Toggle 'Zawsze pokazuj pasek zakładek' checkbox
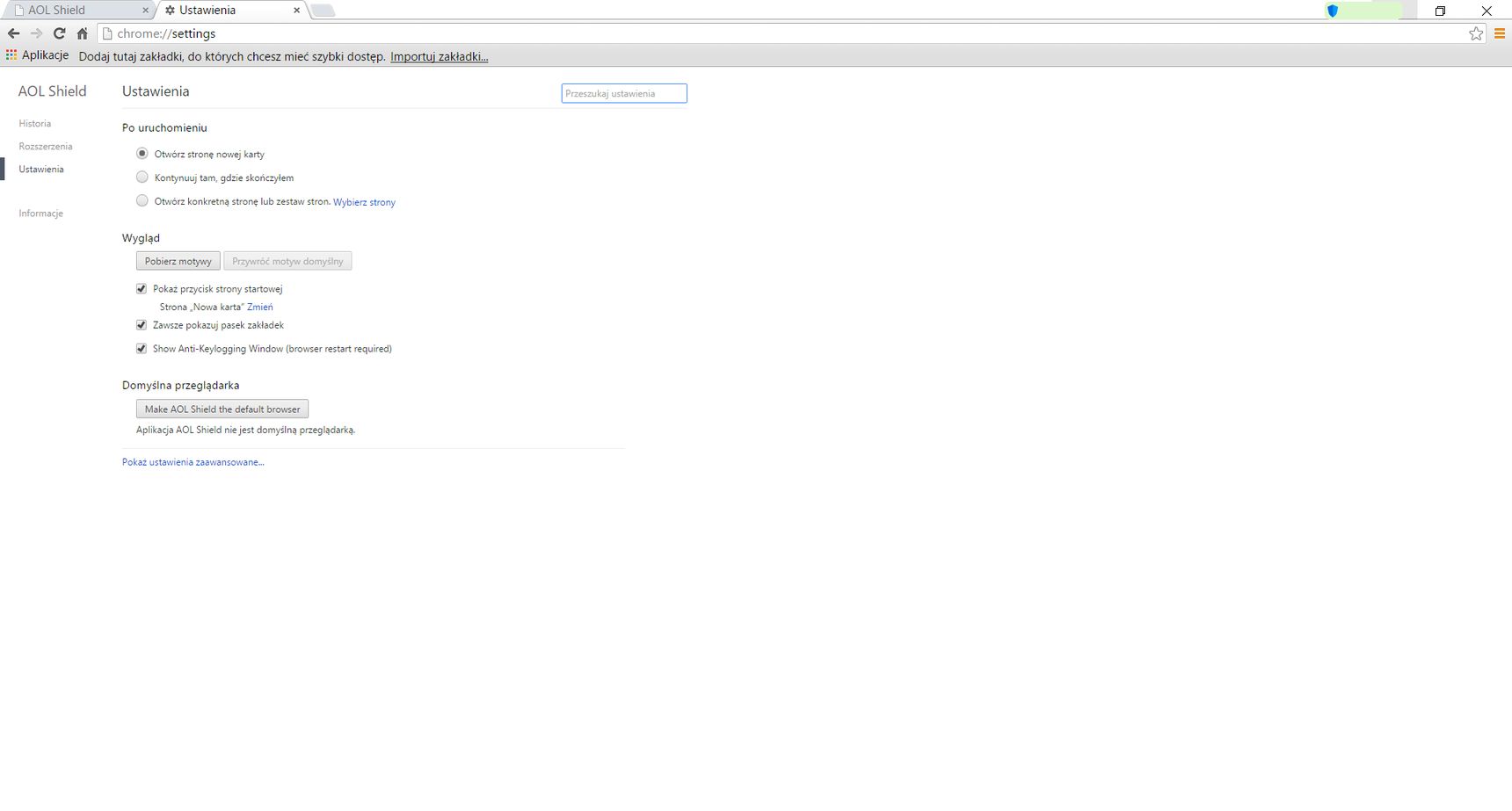The height and width of the screenshot is (811, 1512). (142, 325)
